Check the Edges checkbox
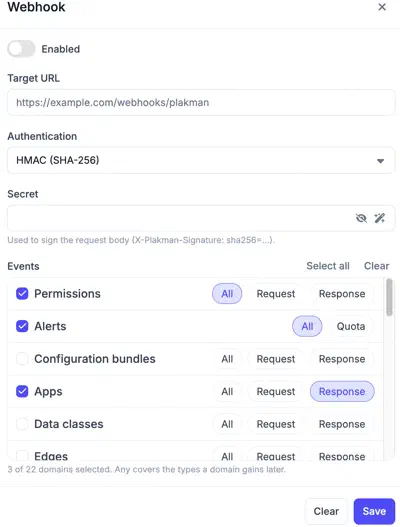 (22, 456)
